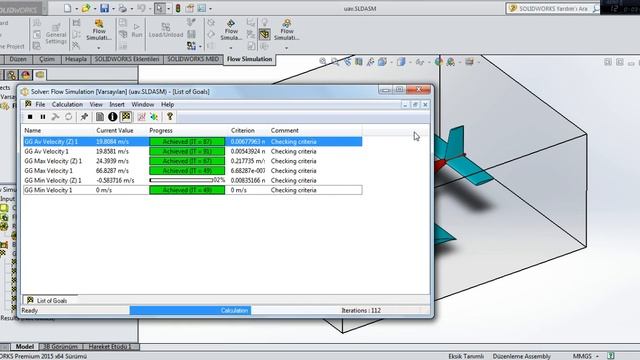
Task: Click the refresh icon in solver toolbar
Action: [69, 117]
